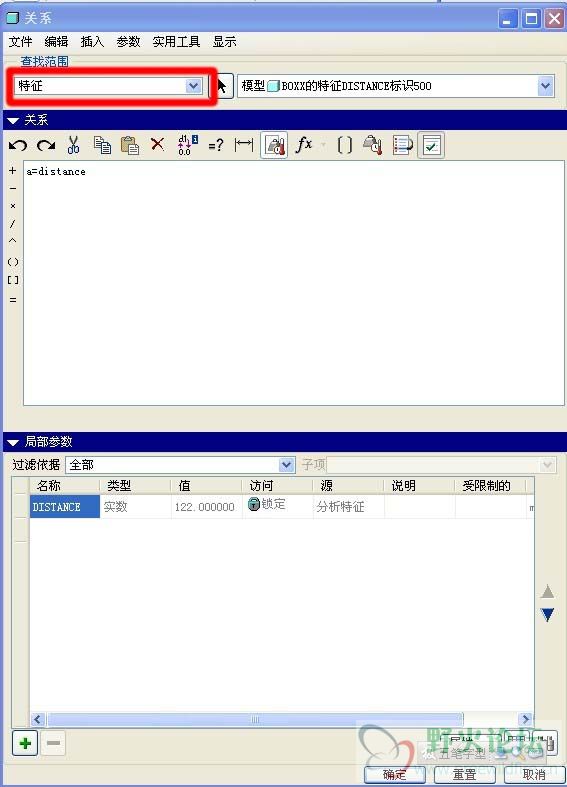
Task: Click the =? evaluate expression icon
Action: click(x=215, y=146)
